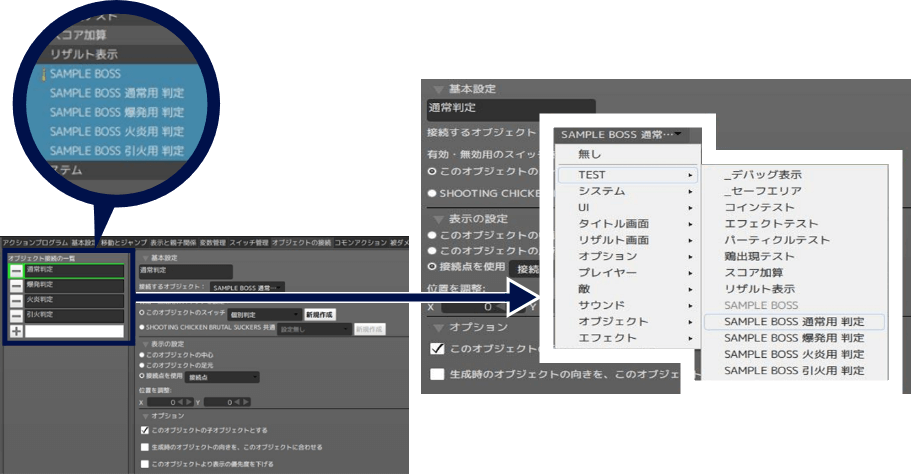Open the 個別判定 switch dropdown
The image size is (911, 474).
264,314
